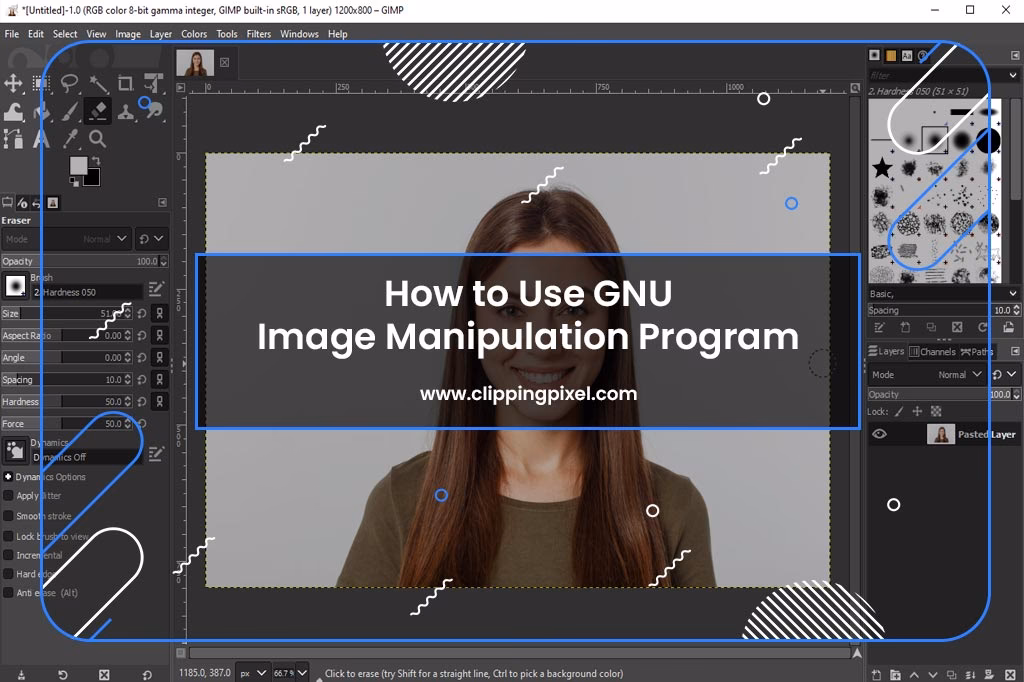Choose the Paintbrush tool

(x=70, y=111)
